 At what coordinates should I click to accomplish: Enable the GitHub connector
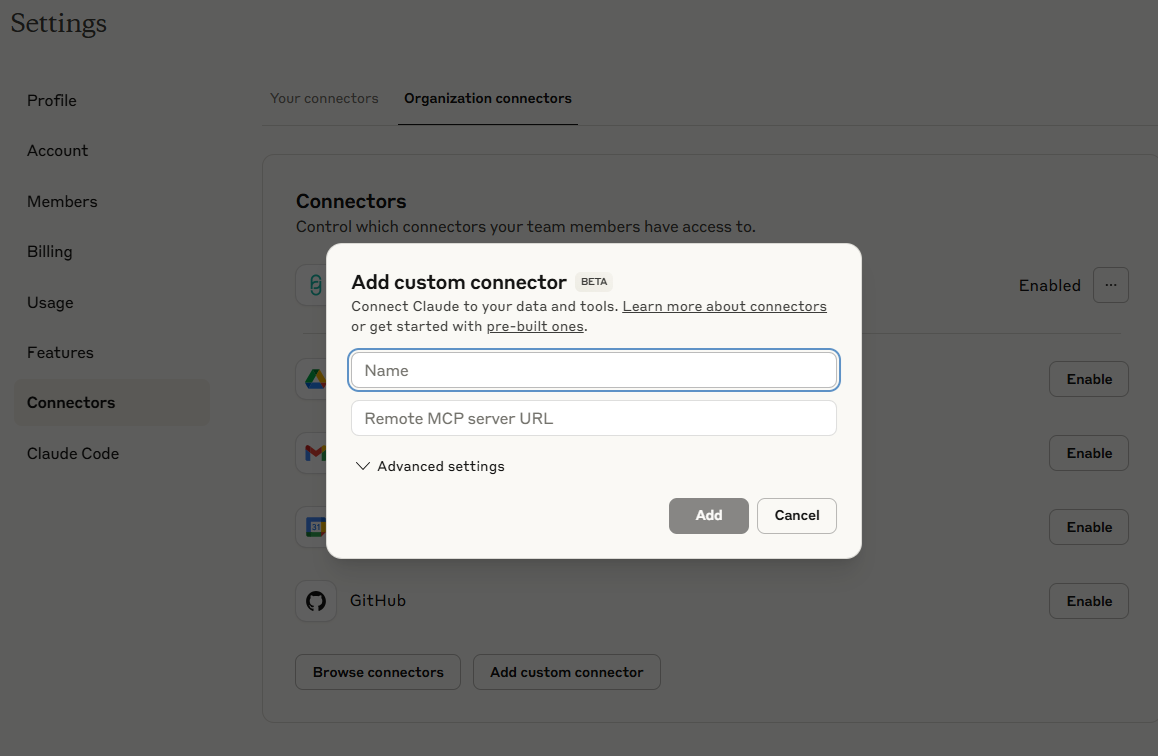click(1089, 601)
